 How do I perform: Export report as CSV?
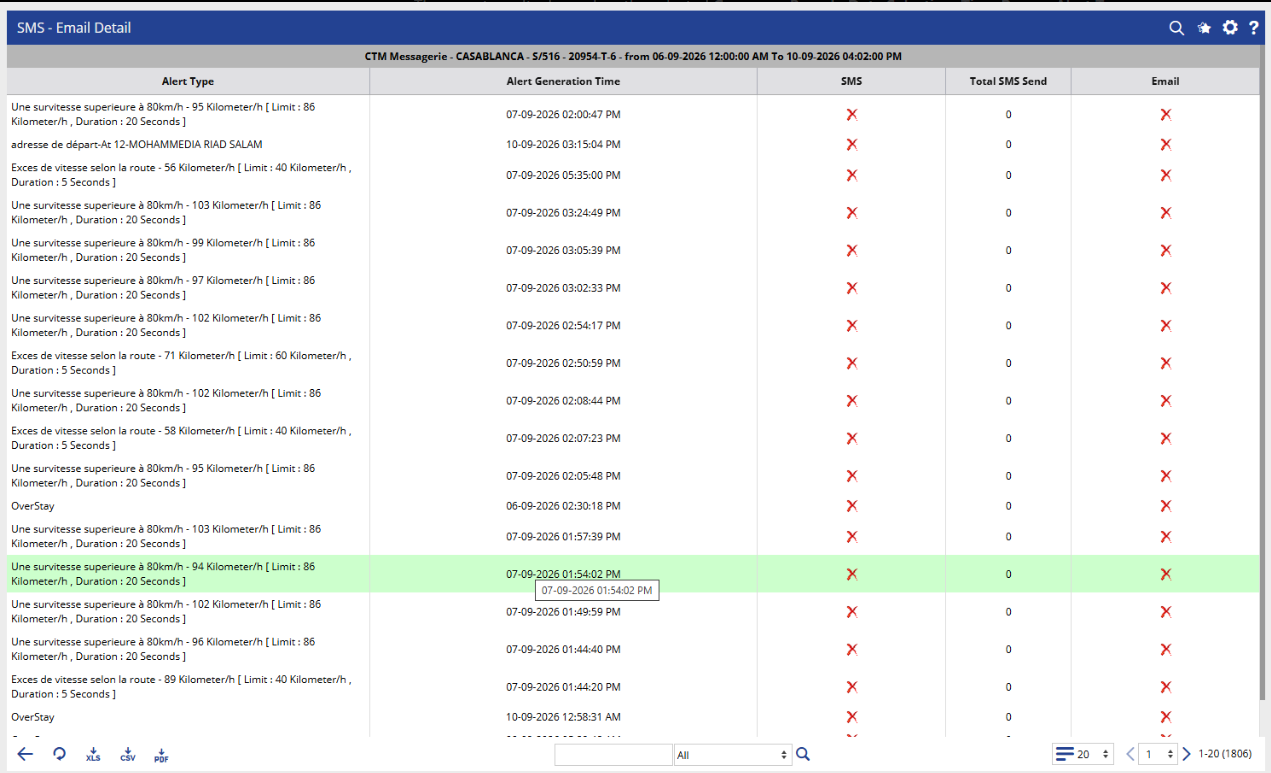tap(127, 755)
